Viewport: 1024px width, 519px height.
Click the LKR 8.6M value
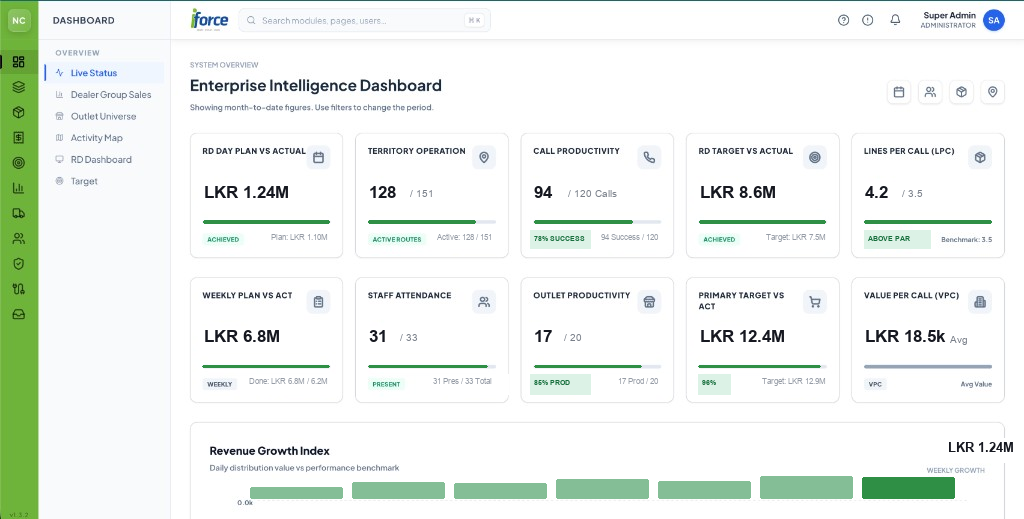[738, 192]
